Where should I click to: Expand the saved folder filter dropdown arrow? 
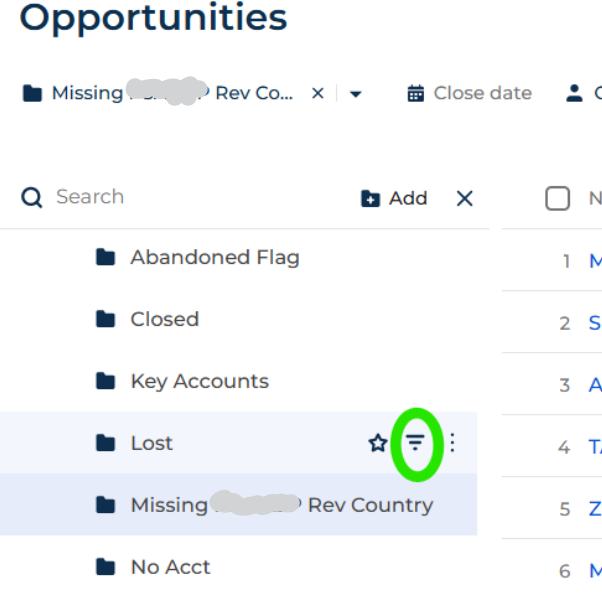[356, 94]
